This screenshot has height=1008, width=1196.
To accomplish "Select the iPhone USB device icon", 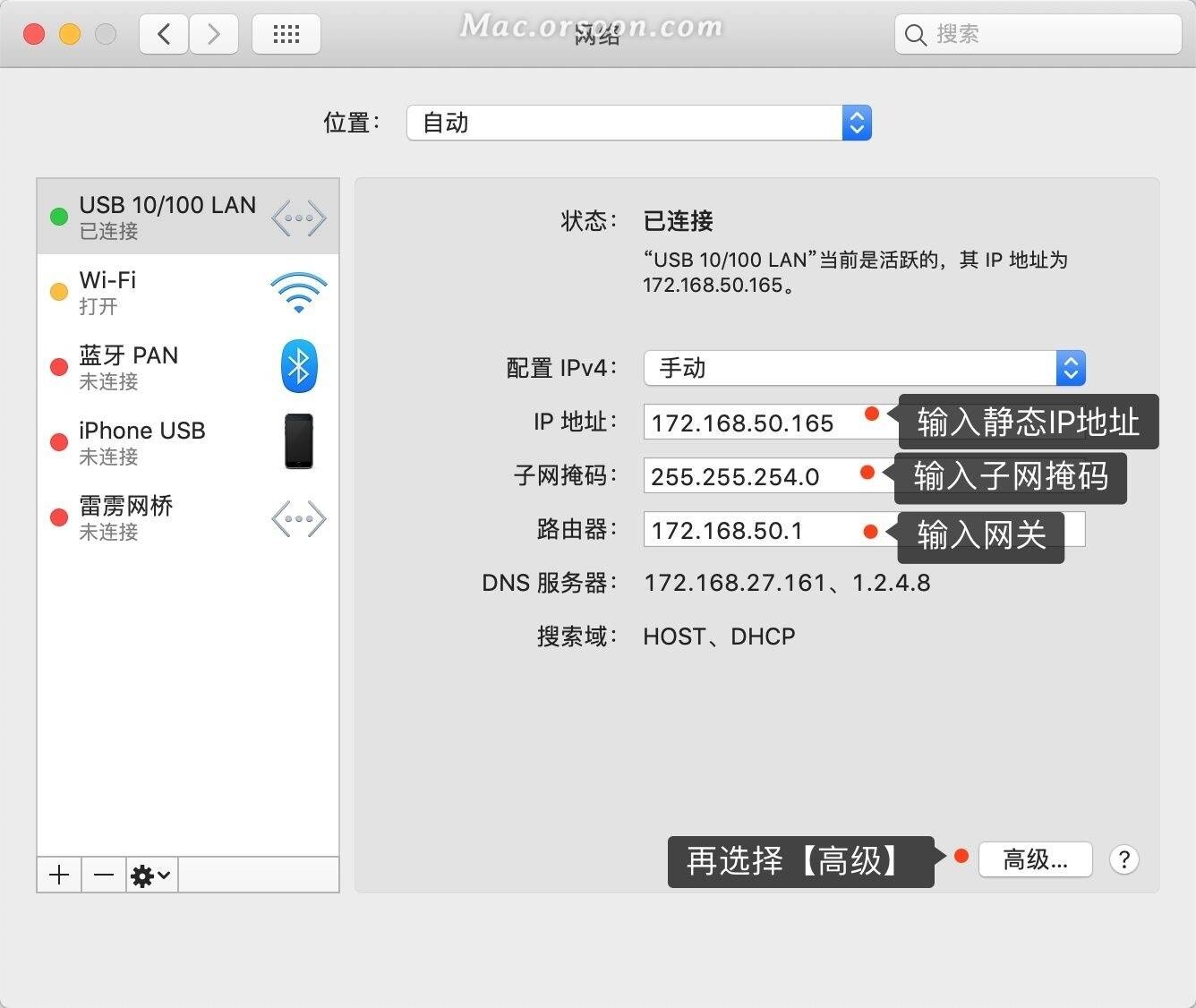I will pyautogui.click(x=298, y=441).
